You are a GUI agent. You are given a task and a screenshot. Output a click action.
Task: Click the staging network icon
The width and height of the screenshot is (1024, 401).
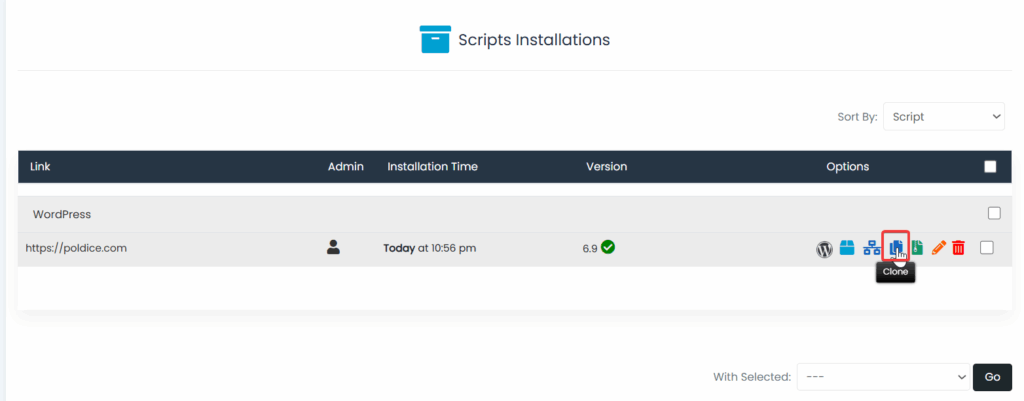tap(871, 248)
